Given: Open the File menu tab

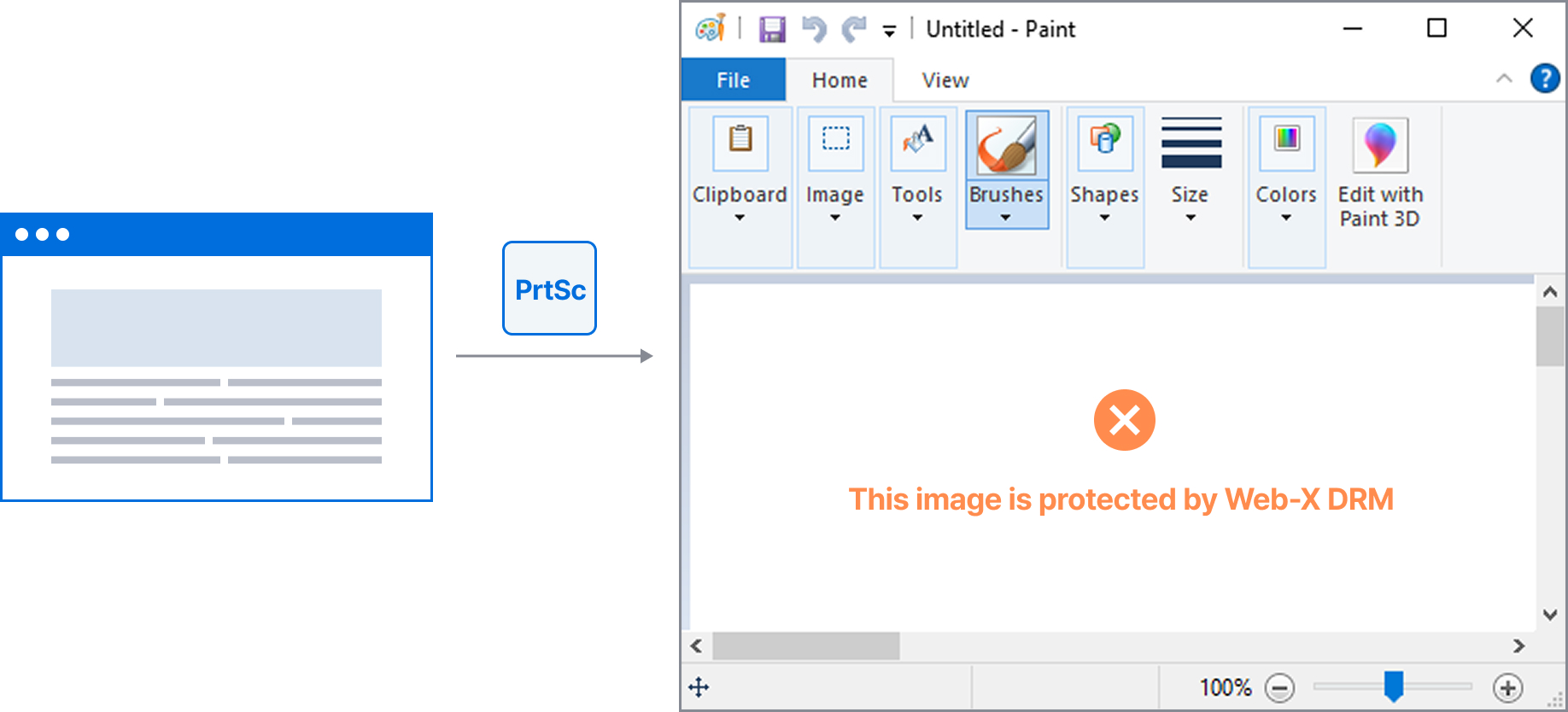Looking at the screenshot, I should click(734, 80).
